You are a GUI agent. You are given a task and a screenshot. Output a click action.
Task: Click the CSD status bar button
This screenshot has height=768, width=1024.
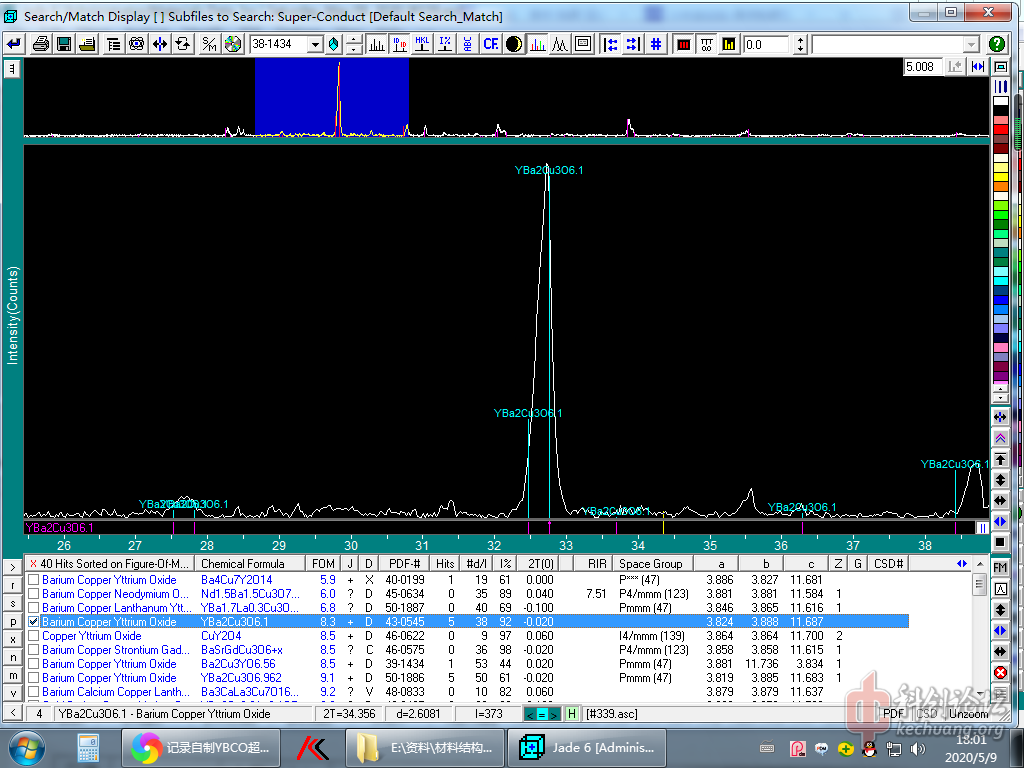click(x=926, y=713)
